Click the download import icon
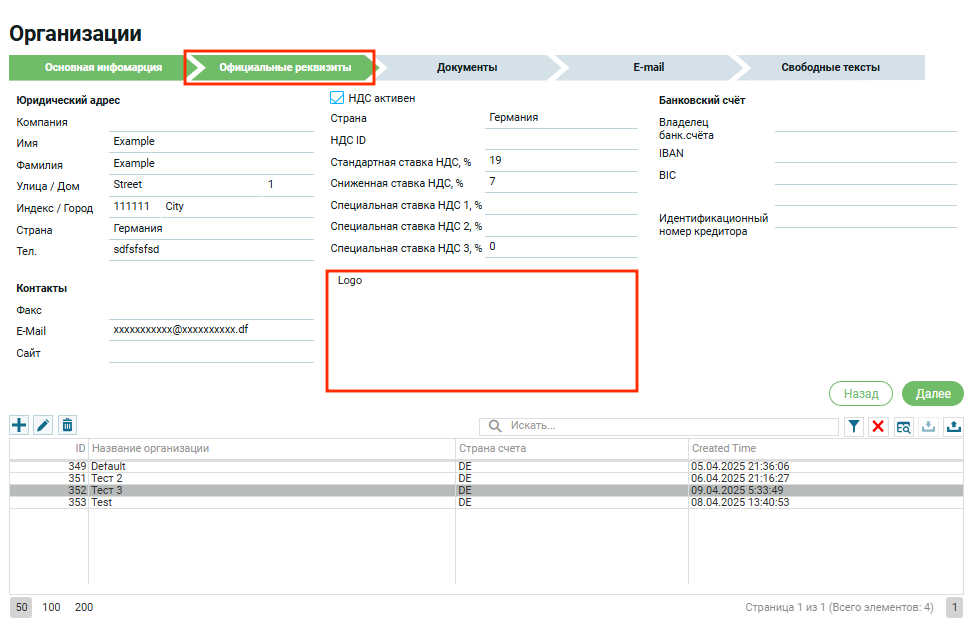968x622 pixels. point(929,427)
